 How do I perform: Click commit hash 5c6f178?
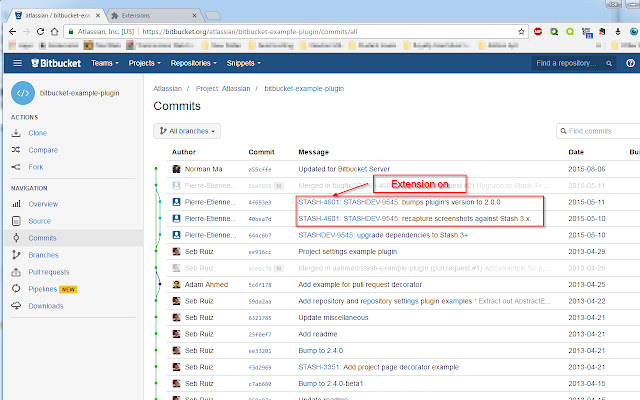[260, 285]
